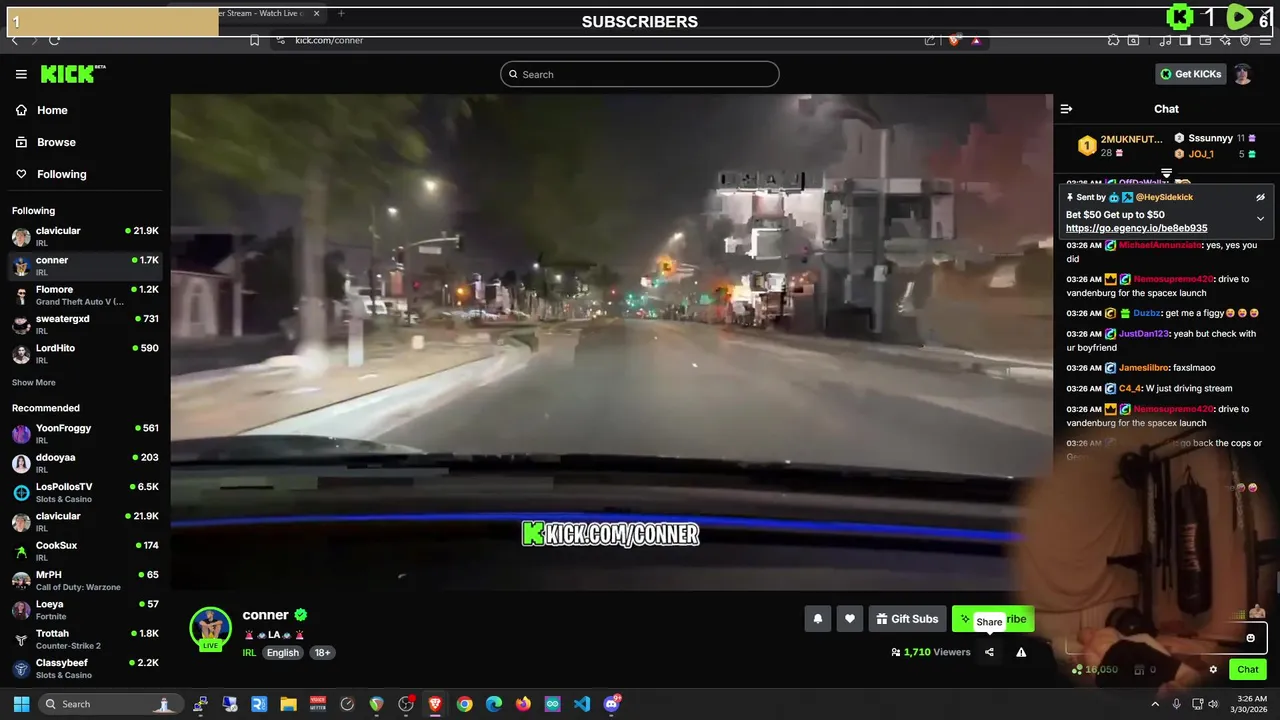This screenshot has width=1280, height=720.
Task: Open Jameslilbro username in chat
Action: click(1144, 368)
